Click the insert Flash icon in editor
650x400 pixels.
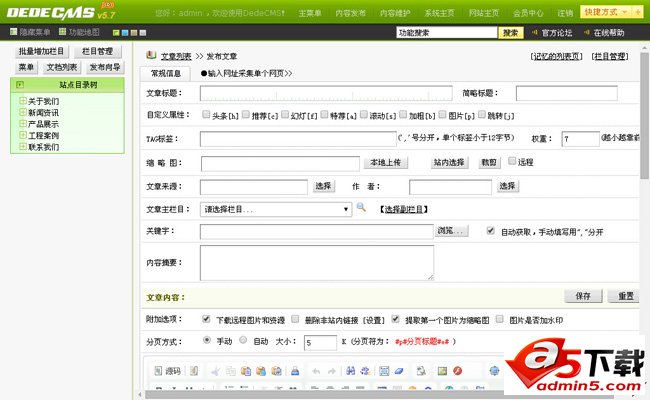point(458,371)
